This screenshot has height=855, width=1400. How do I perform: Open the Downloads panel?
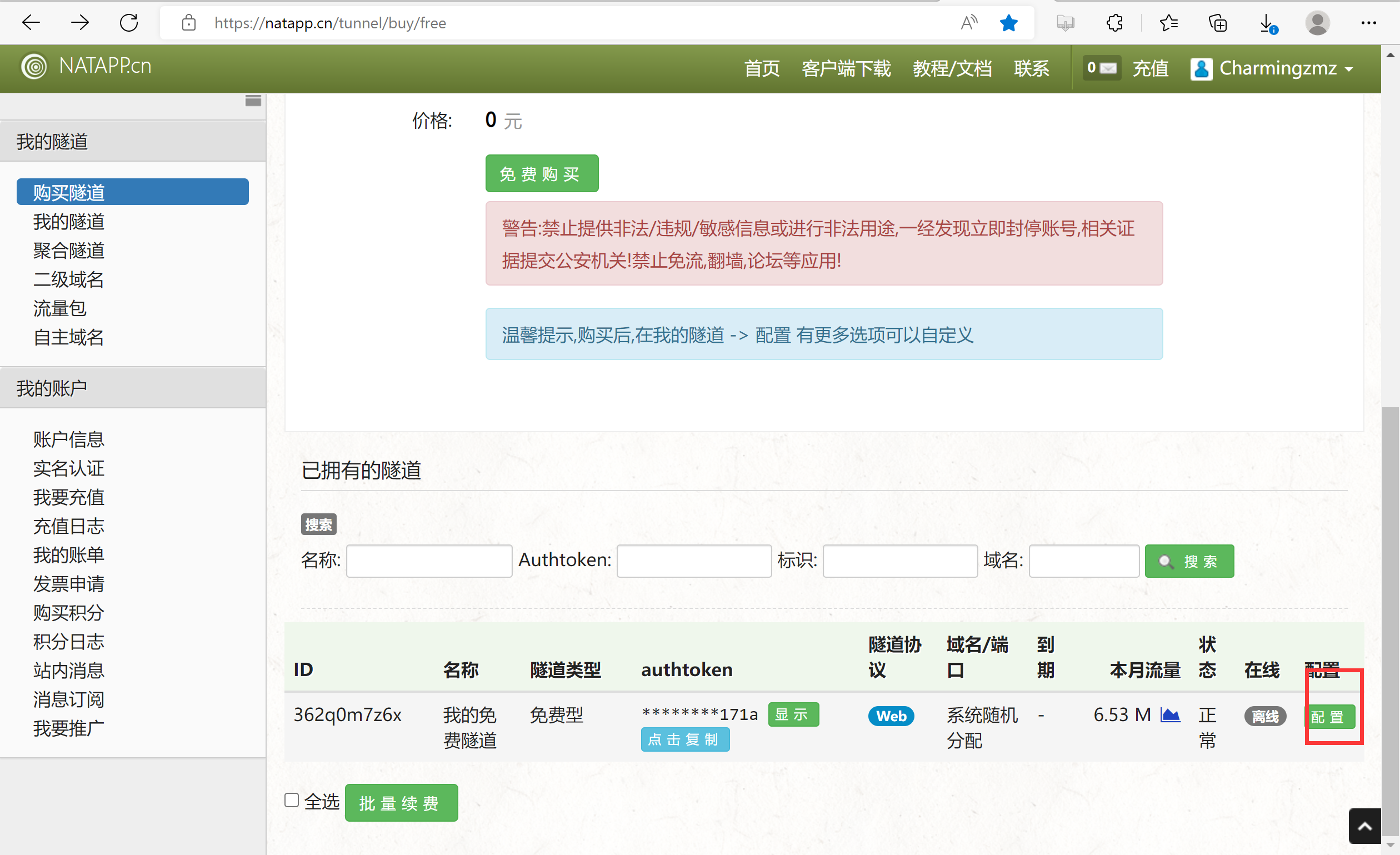click(1268, 23)
